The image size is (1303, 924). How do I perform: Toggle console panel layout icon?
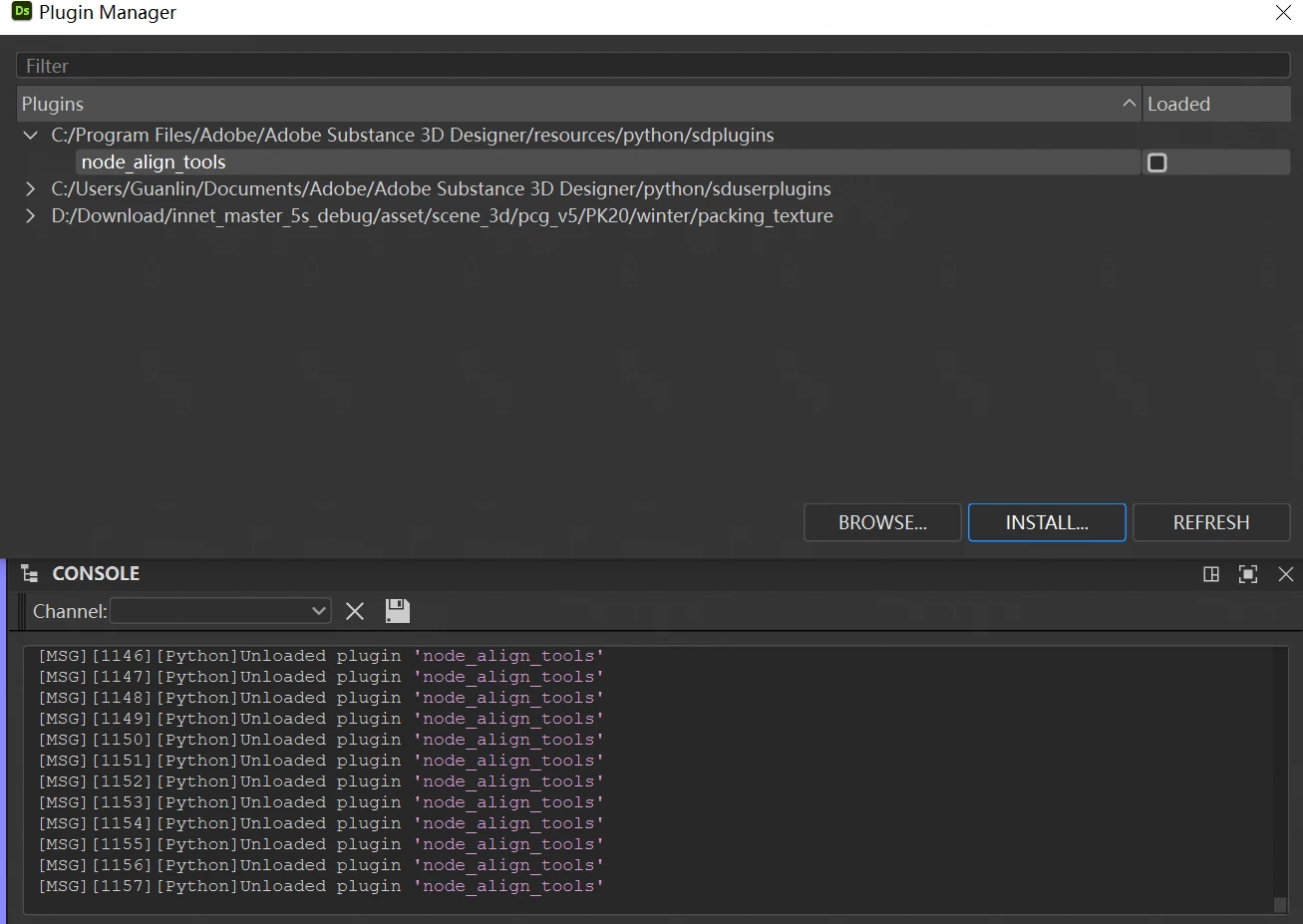pos(1211,574)
